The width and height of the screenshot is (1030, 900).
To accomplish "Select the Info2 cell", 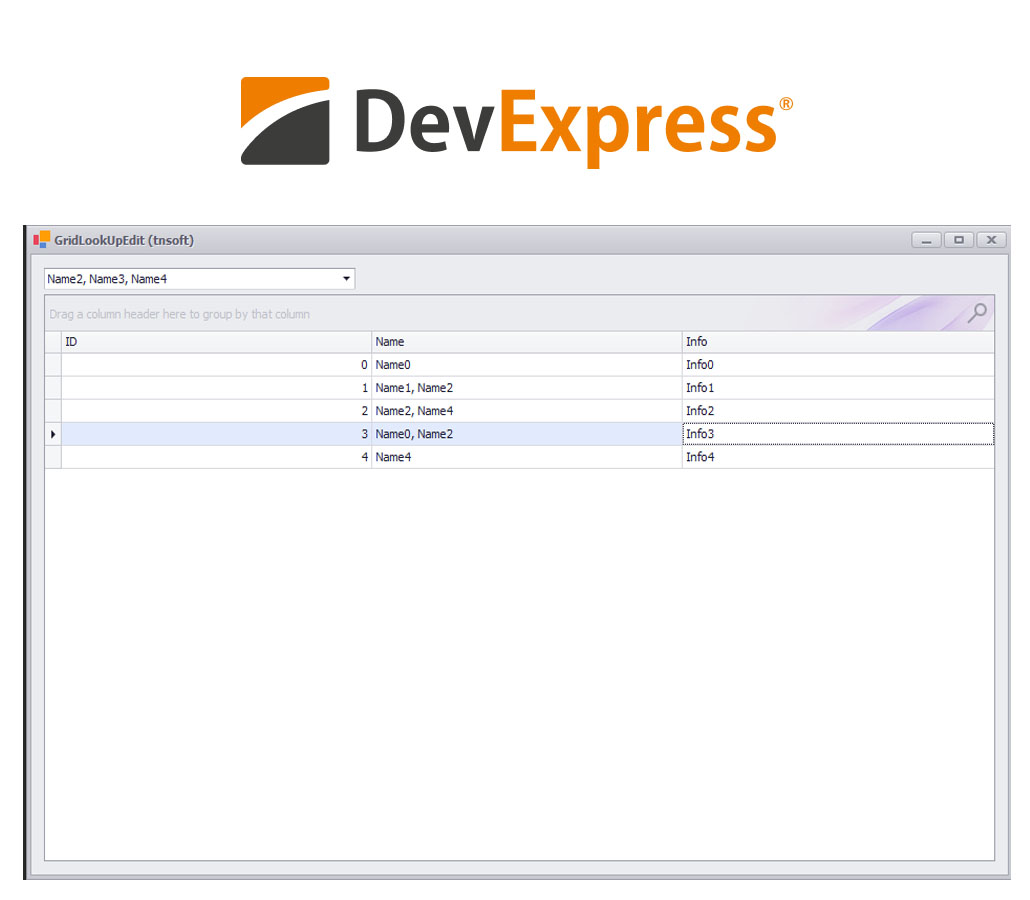I will 838,411.
